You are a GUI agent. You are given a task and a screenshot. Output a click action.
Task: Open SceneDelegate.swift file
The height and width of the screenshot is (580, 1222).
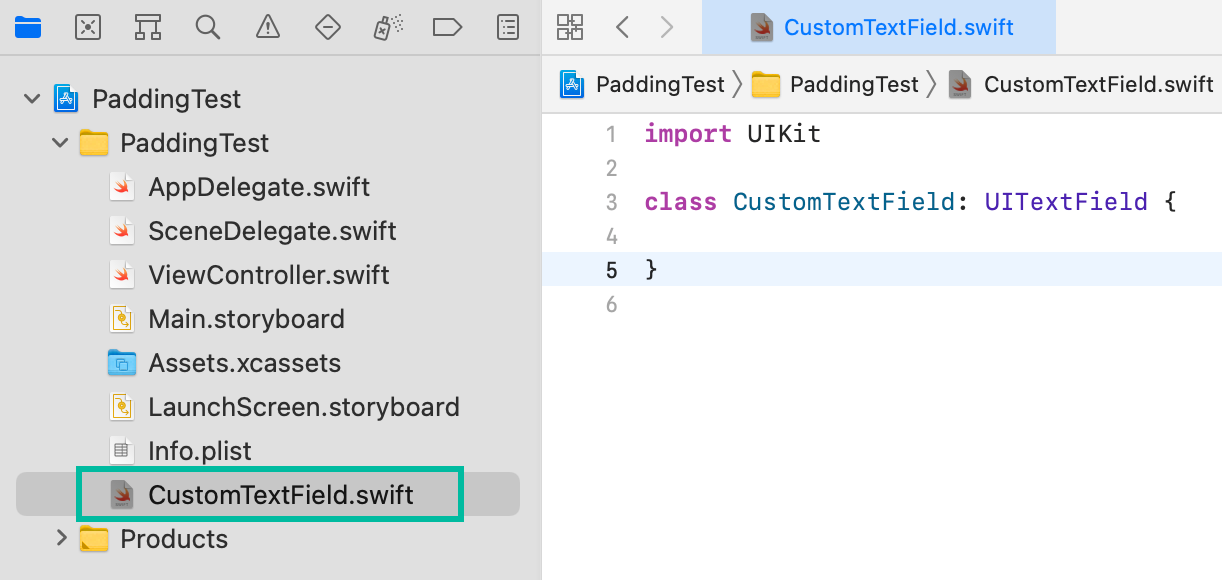pos(272,231)
